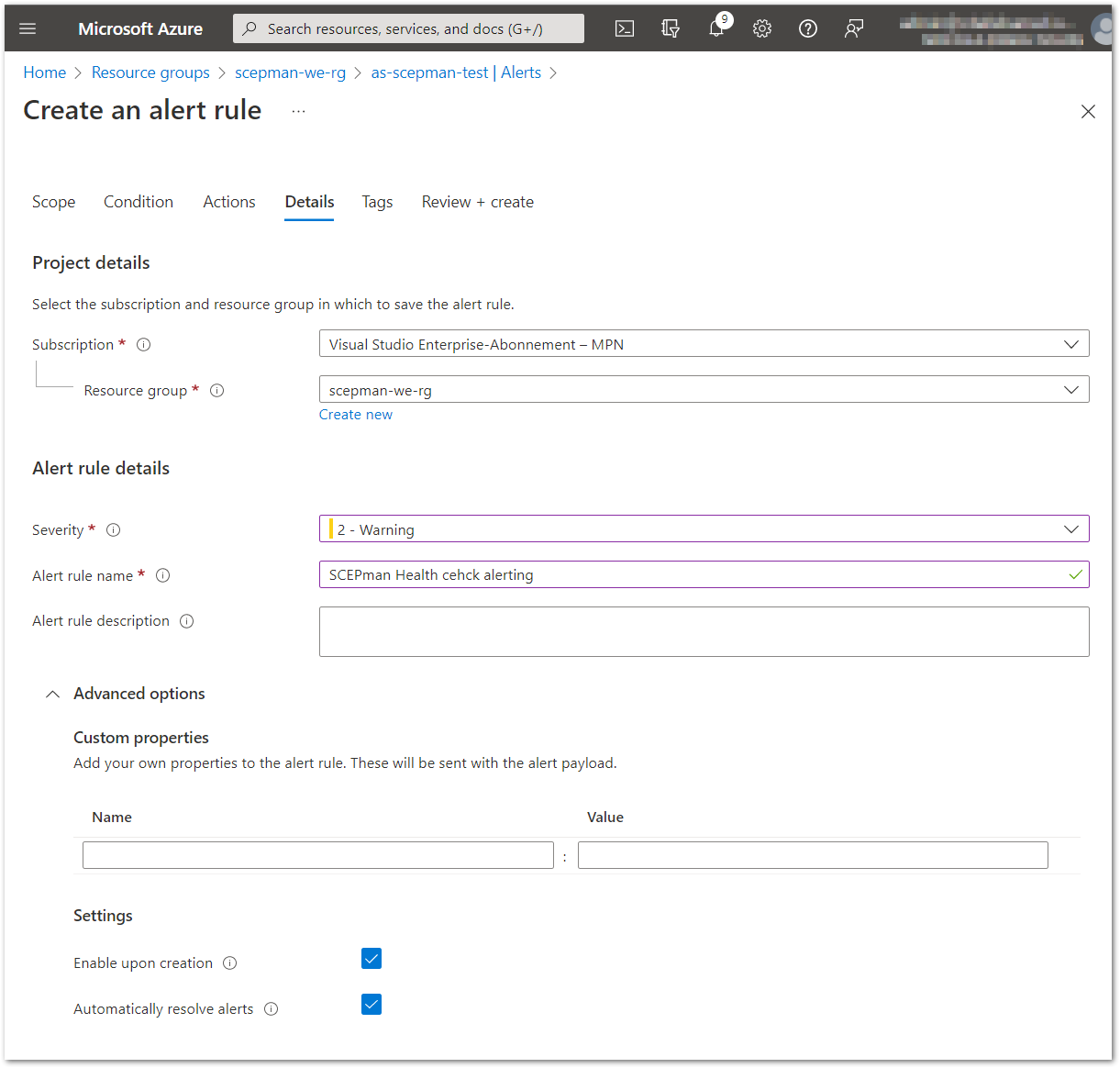Open the notifications bell

point(716,28)
